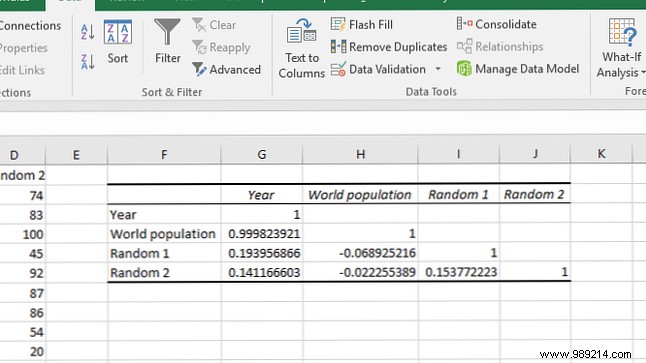
Task: Select column D cell with value 54
Action: [22, 332]
